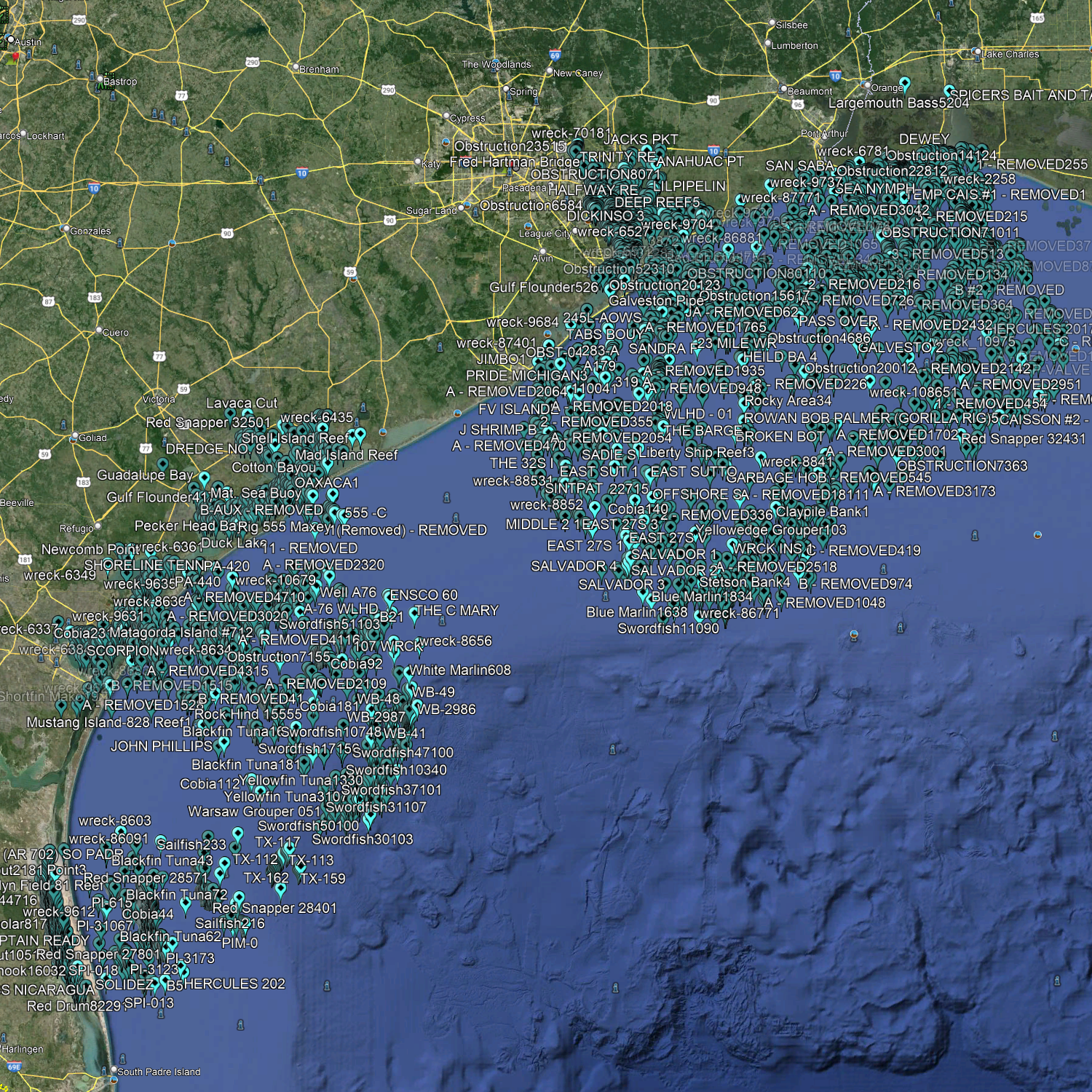This screenshot has height=1092, width=1092.
Task: Select the Beaumont city marker dot
Action: pos(783,90)
